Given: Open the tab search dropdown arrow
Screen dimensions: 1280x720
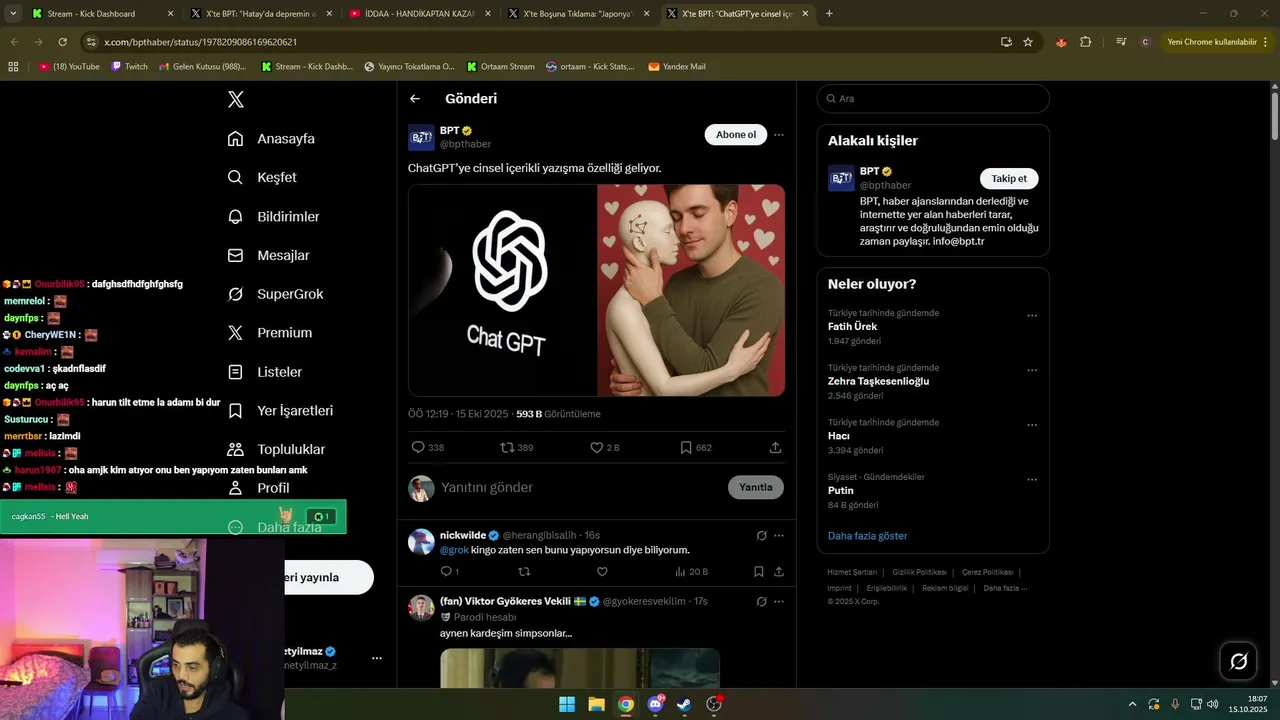Looking at the screenshot, I should tap(13, 14).
